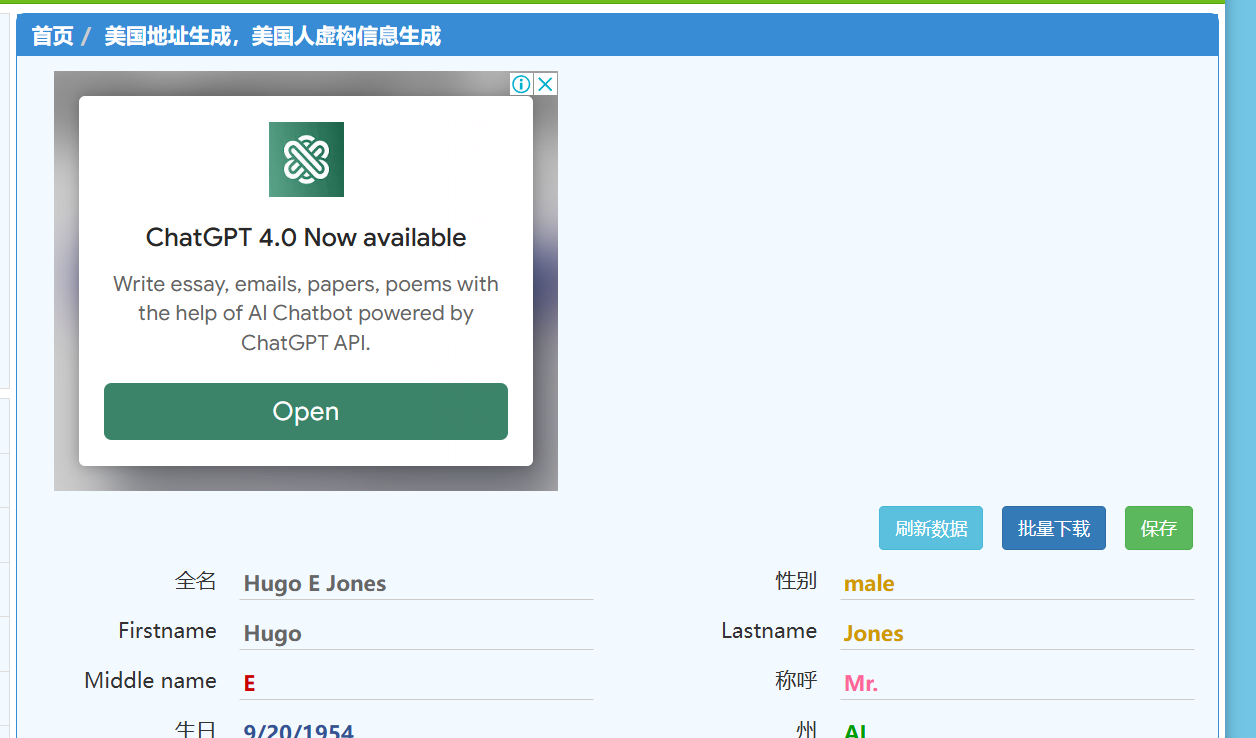Click the gender field showing male
This screenshot has width=1256, height=738.
point(1016,583)
